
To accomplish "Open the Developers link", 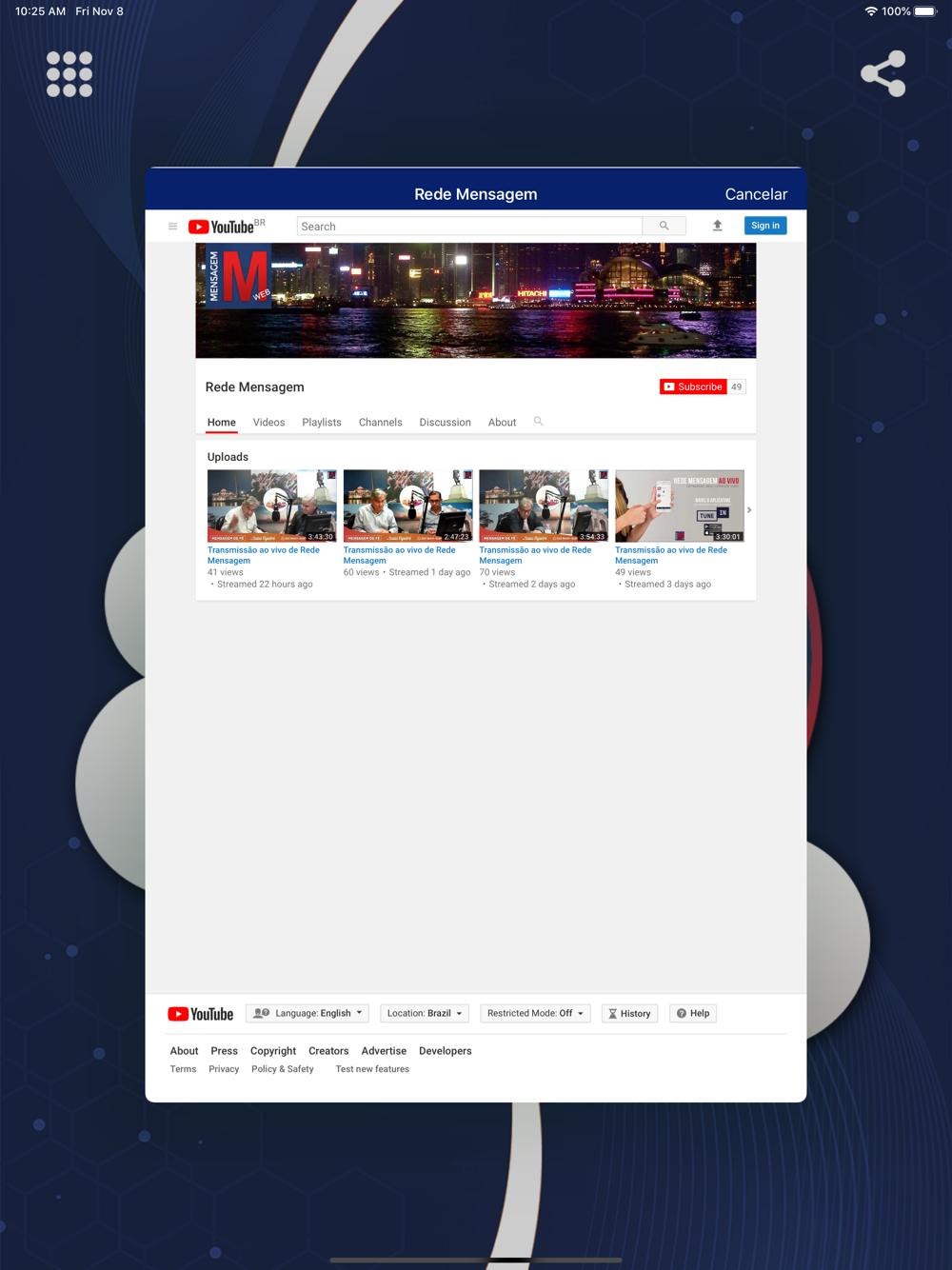I will pos(446,1051).
